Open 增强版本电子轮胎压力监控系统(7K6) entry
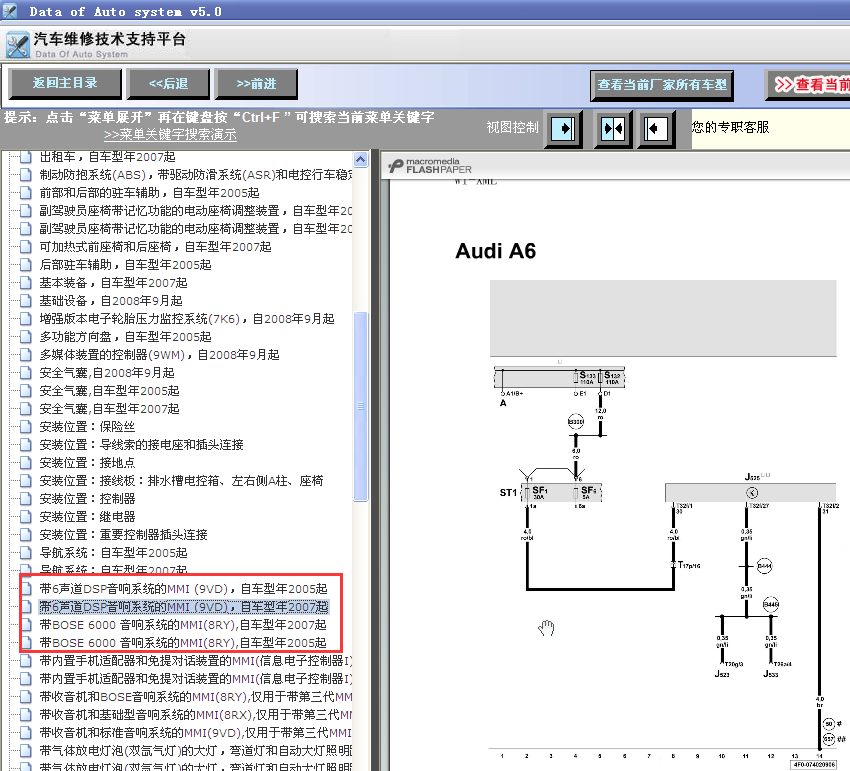The image size is (850, 771). pos(186,318)
